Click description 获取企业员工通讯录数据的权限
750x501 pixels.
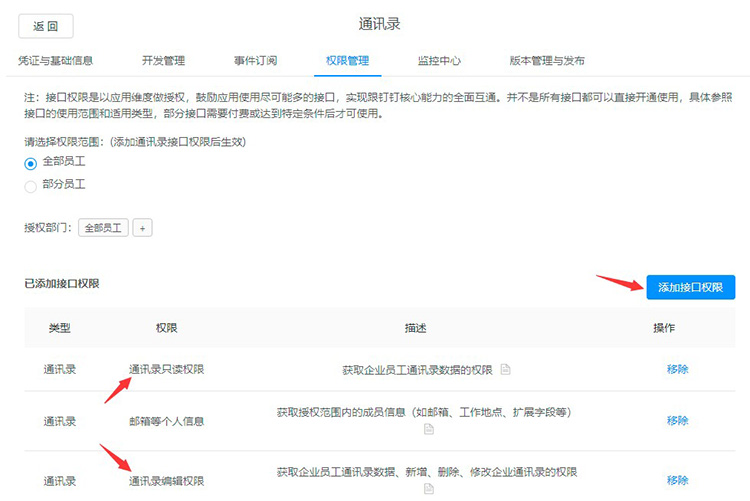[417, 370]
